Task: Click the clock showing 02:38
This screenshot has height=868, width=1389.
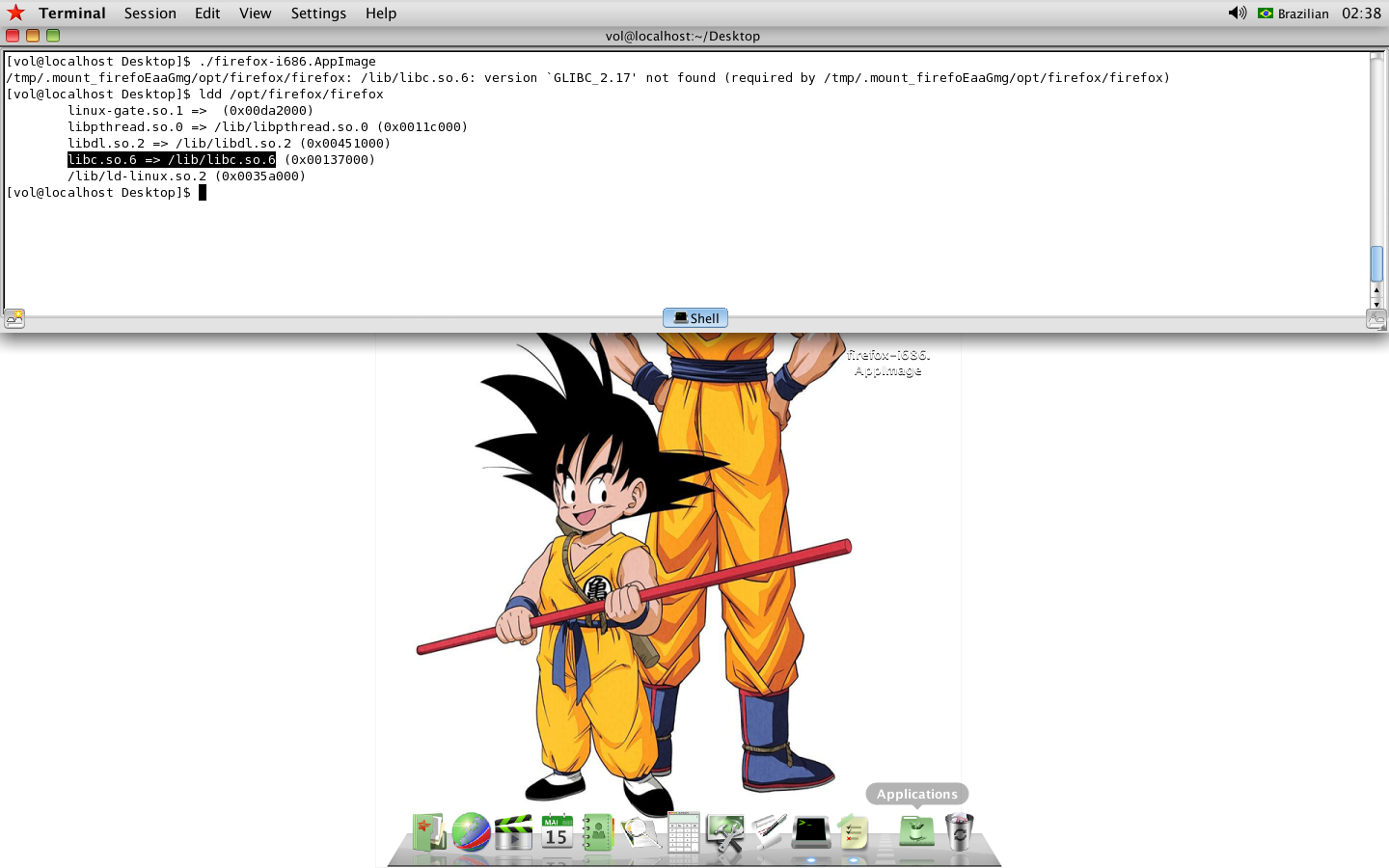Action: (x=1361, y=14)
